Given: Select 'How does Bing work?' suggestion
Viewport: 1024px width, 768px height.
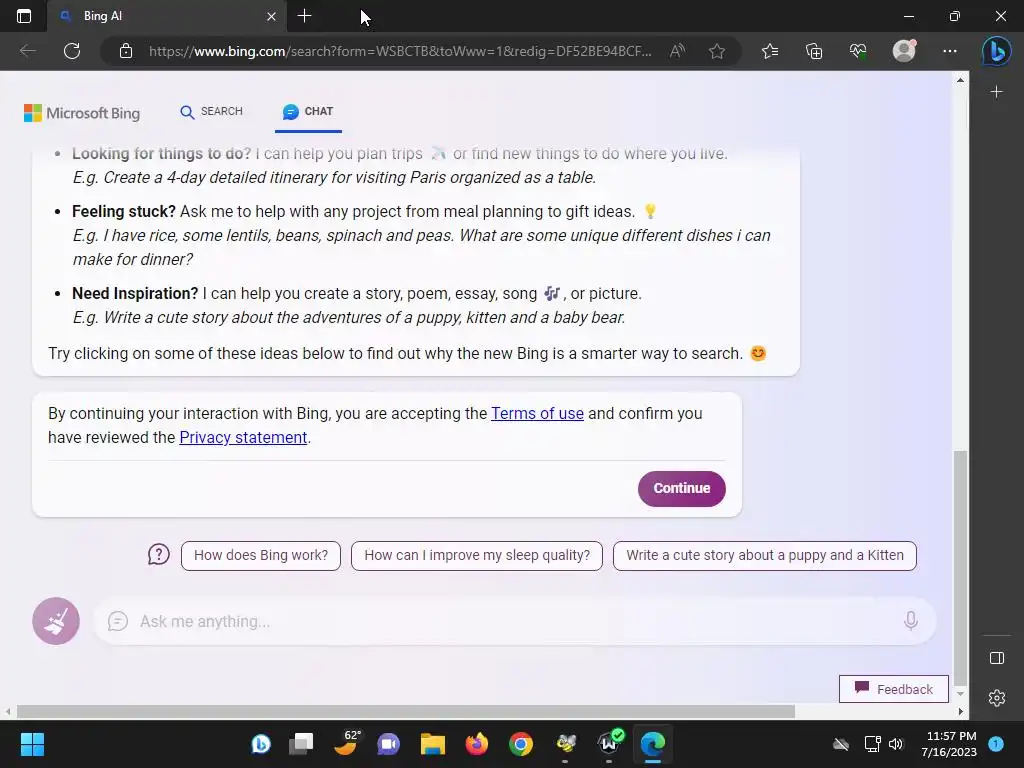Looking at the screenshot, I should pyautogui.click(x=261, y=556).
